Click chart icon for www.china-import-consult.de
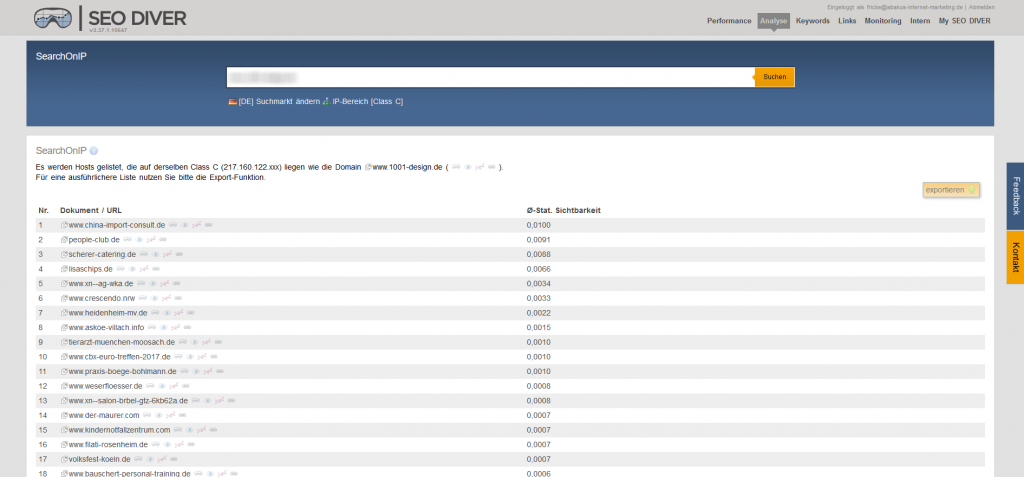This screenshot has width=1024, height=477. point(197,225)
